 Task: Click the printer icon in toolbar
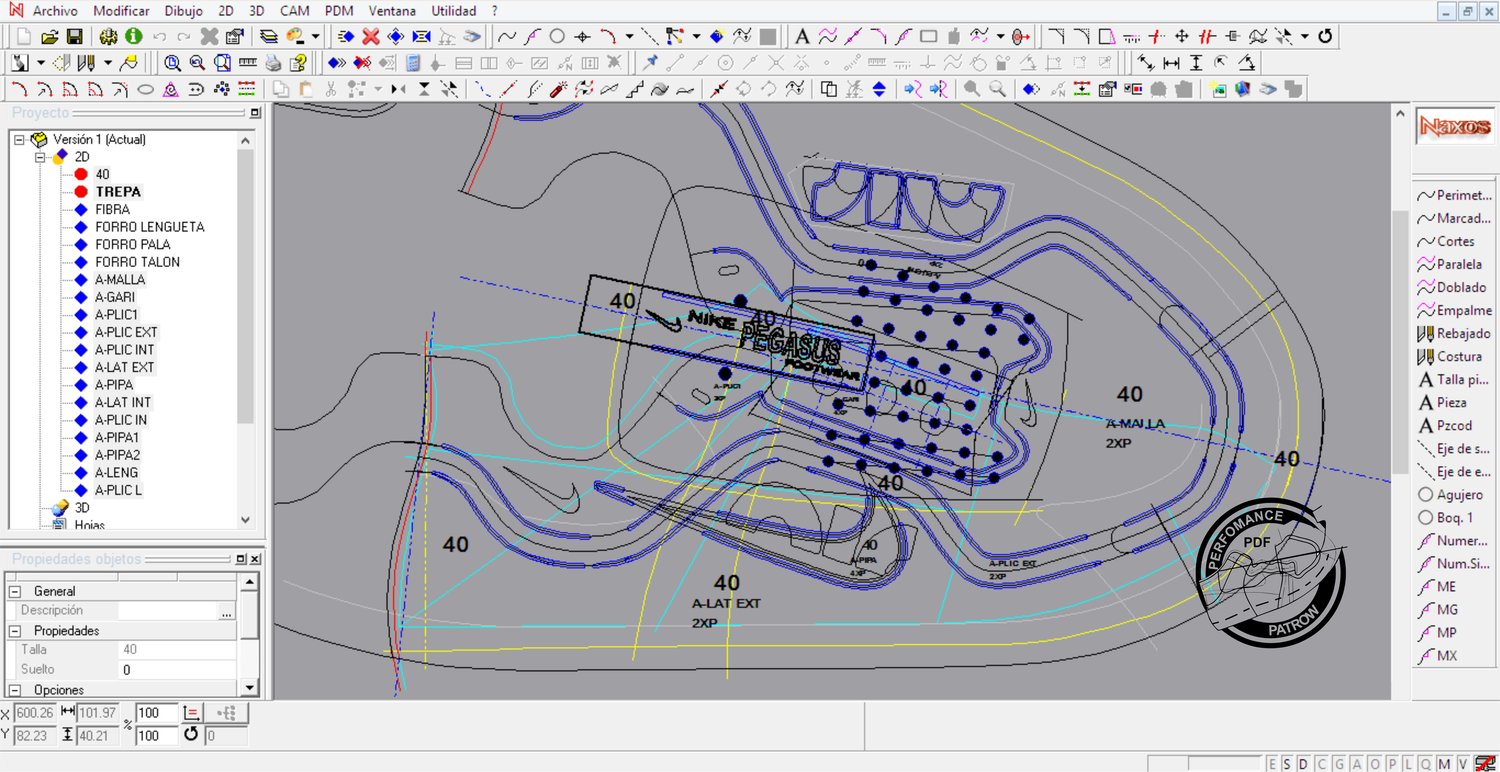tap(273, 63)
